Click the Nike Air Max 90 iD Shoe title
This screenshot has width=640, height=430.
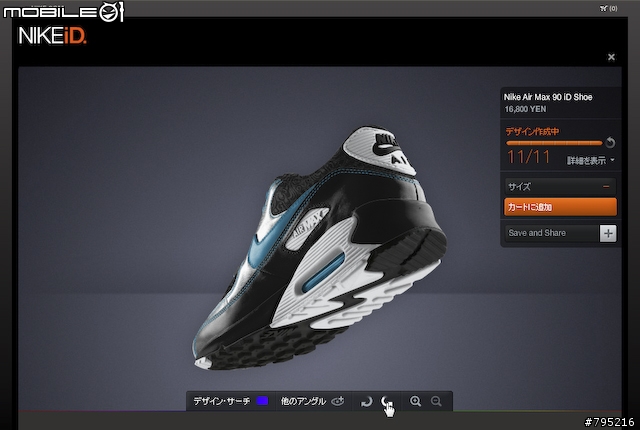pyautogui.click(x=548, y=97)
